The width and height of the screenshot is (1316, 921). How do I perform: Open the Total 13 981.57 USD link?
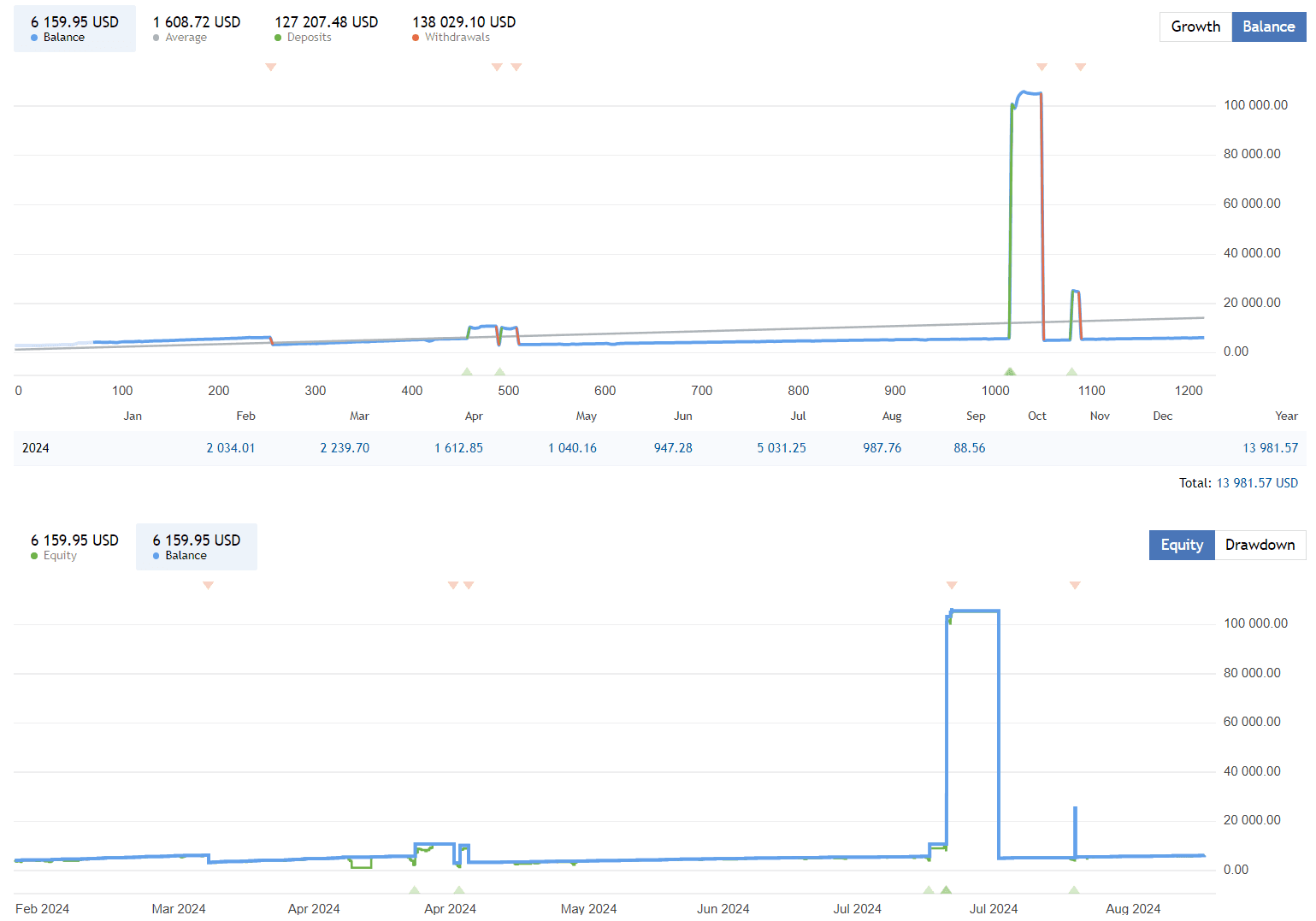(1257, 482)
